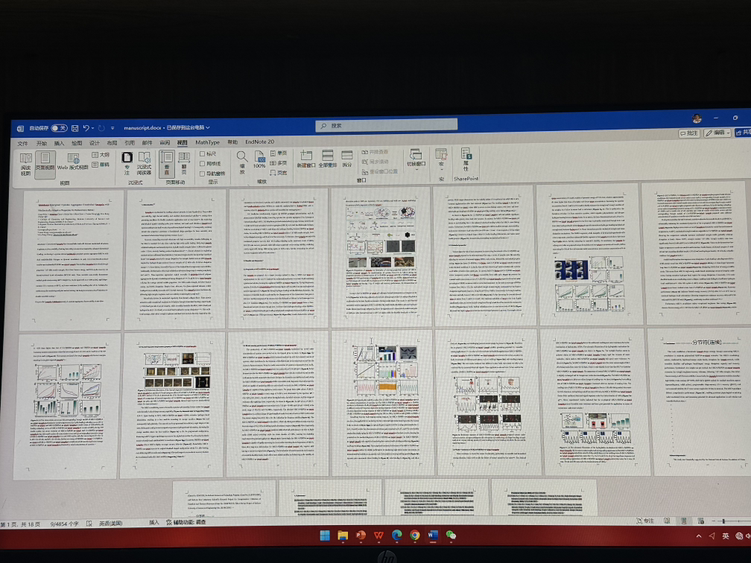Save document with the floppy disk icon
The image size is (751, 563).
75,128
